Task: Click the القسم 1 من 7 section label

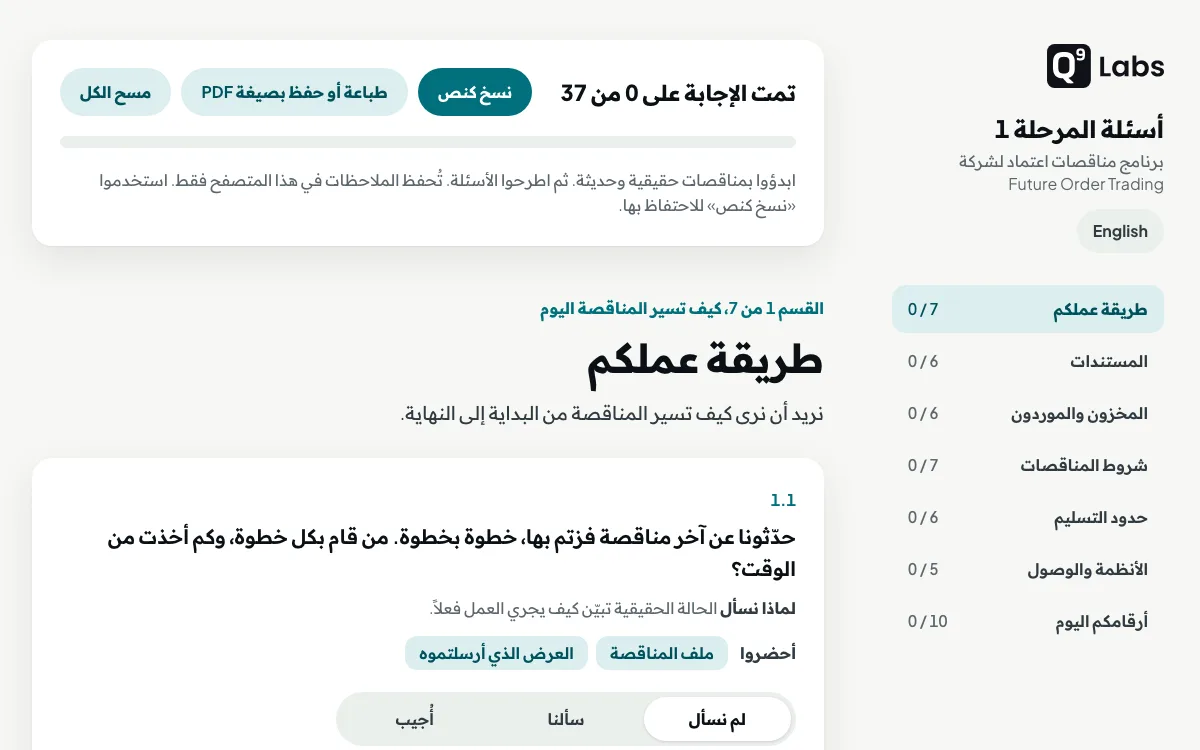Action: (x=682, y=309)
